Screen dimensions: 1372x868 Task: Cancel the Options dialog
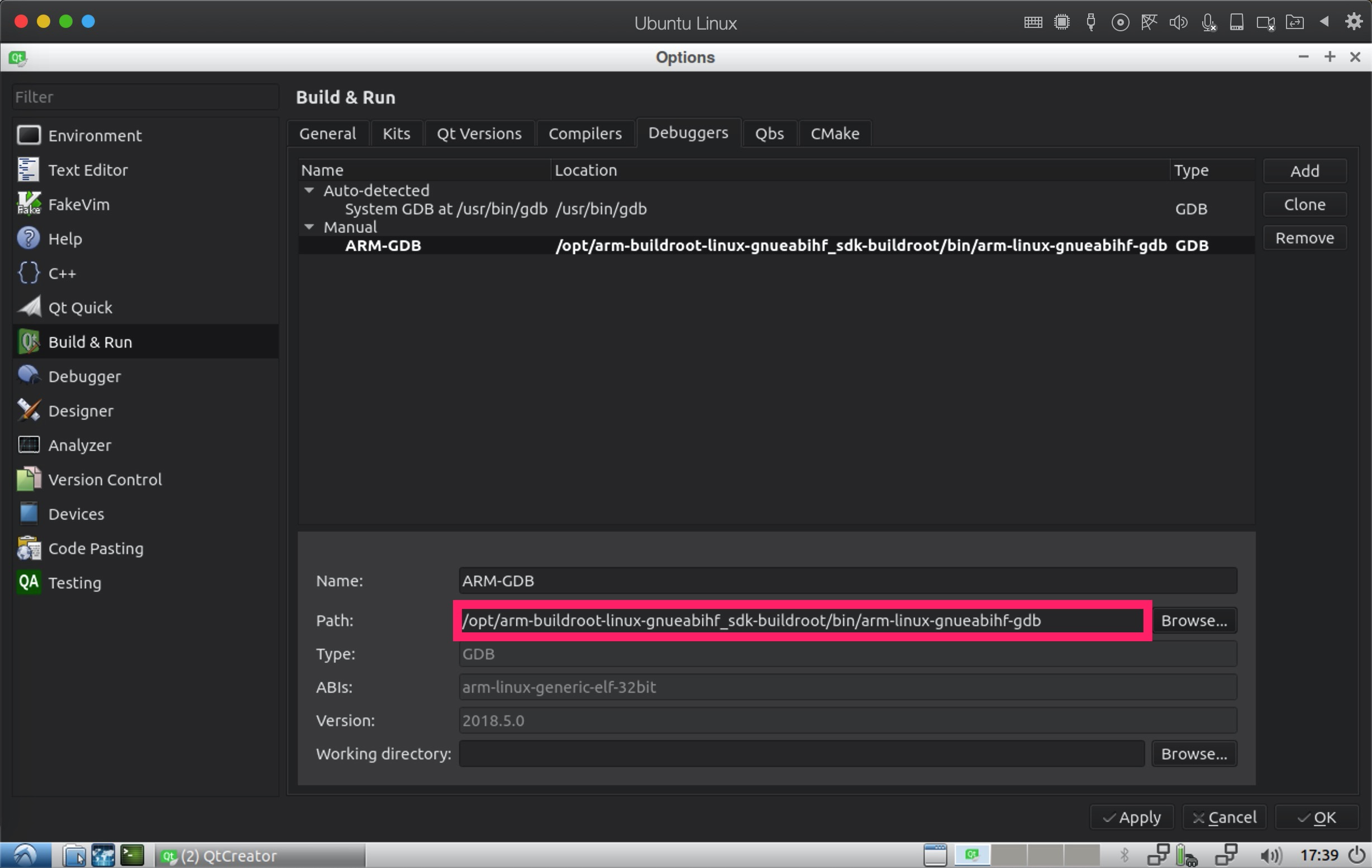[x=1224, y=817]
